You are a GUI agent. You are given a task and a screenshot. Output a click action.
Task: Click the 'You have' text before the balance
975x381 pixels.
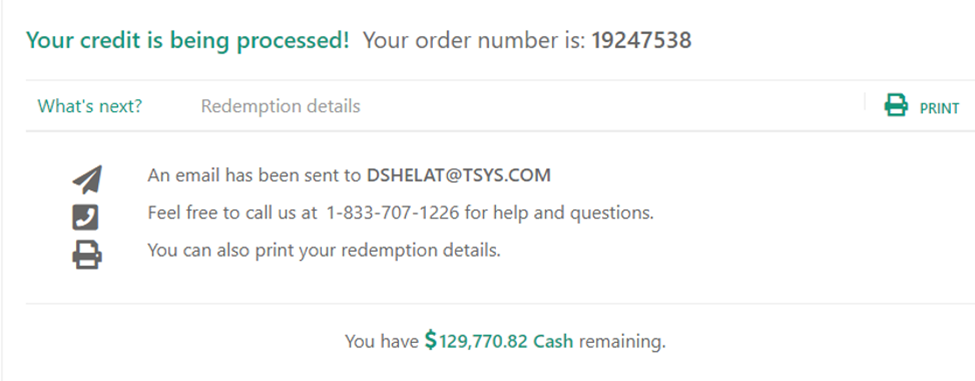click(382, 341)
